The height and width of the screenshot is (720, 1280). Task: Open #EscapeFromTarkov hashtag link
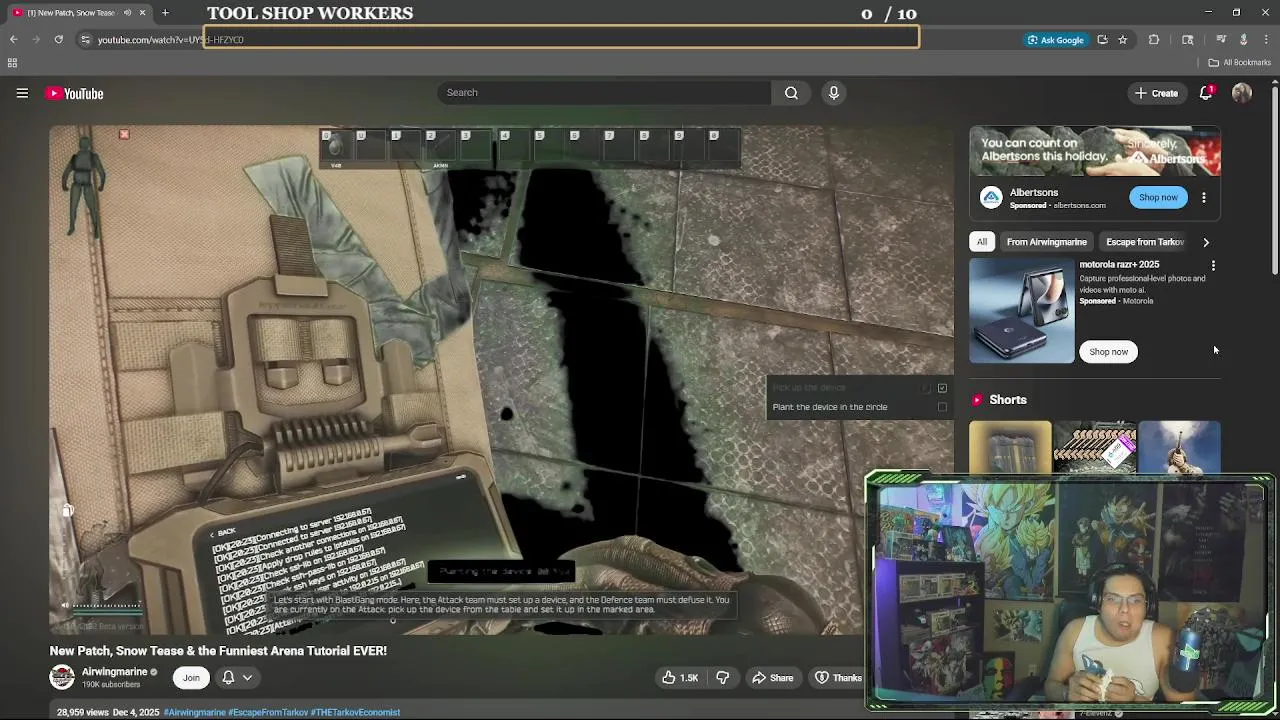(268, 713)
